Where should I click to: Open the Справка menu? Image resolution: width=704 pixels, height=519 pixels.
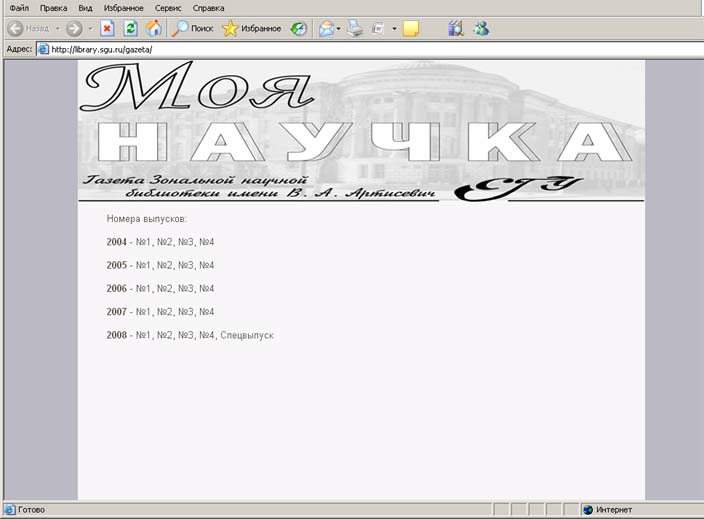click(208, 8)
